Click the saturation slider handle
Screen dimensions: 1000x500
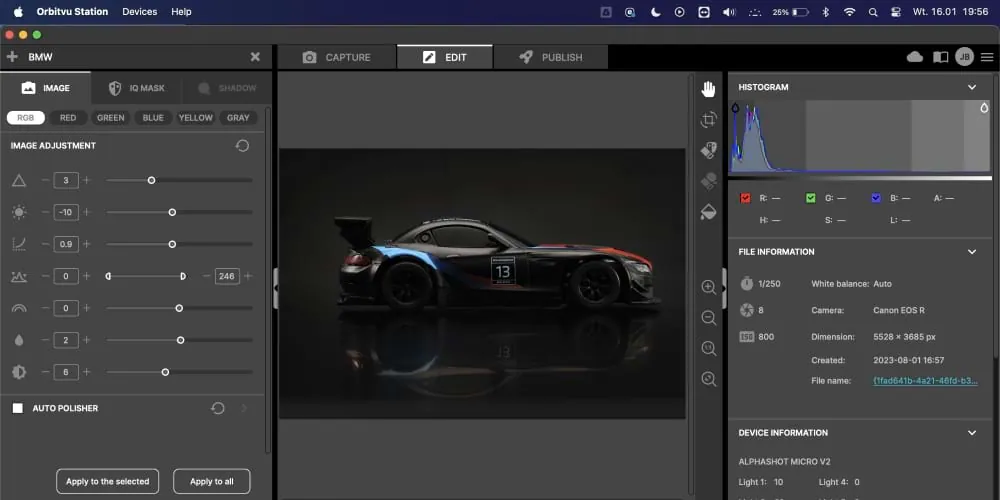point(180,340)
